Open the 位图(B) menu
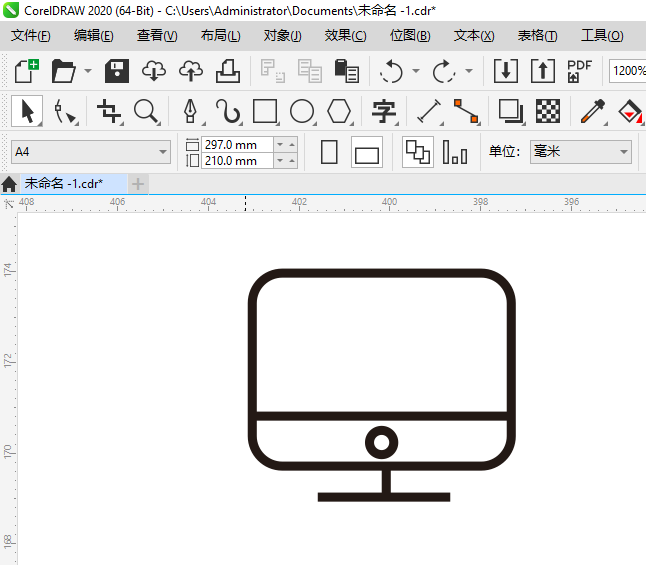 (x=410, y=35)
